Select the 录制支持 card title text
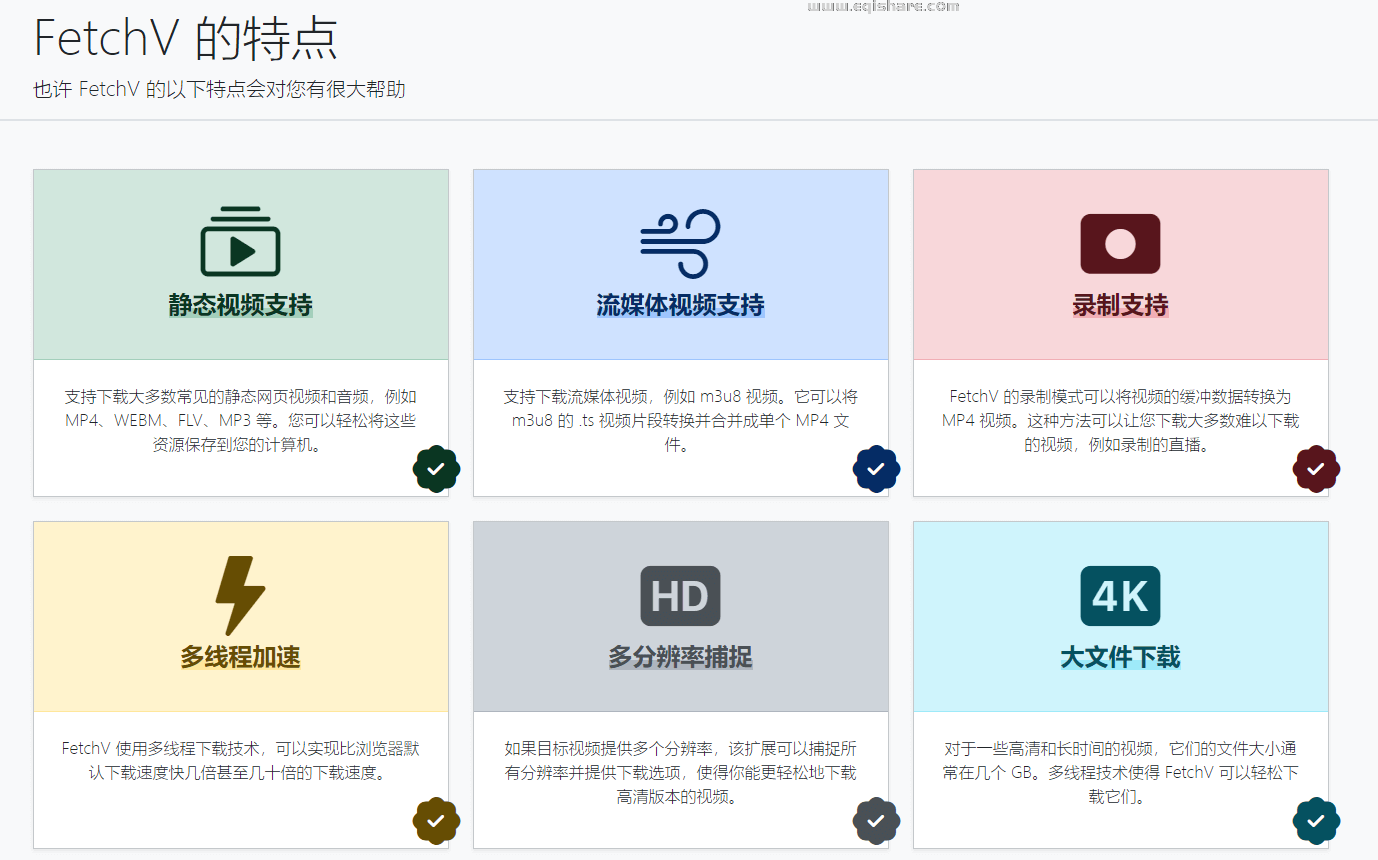This screenshot has height=860, width=1378. 1120,306
